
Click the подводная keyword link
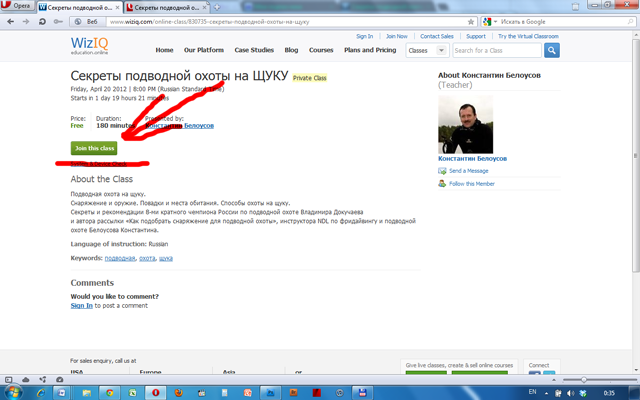point(119,258)
